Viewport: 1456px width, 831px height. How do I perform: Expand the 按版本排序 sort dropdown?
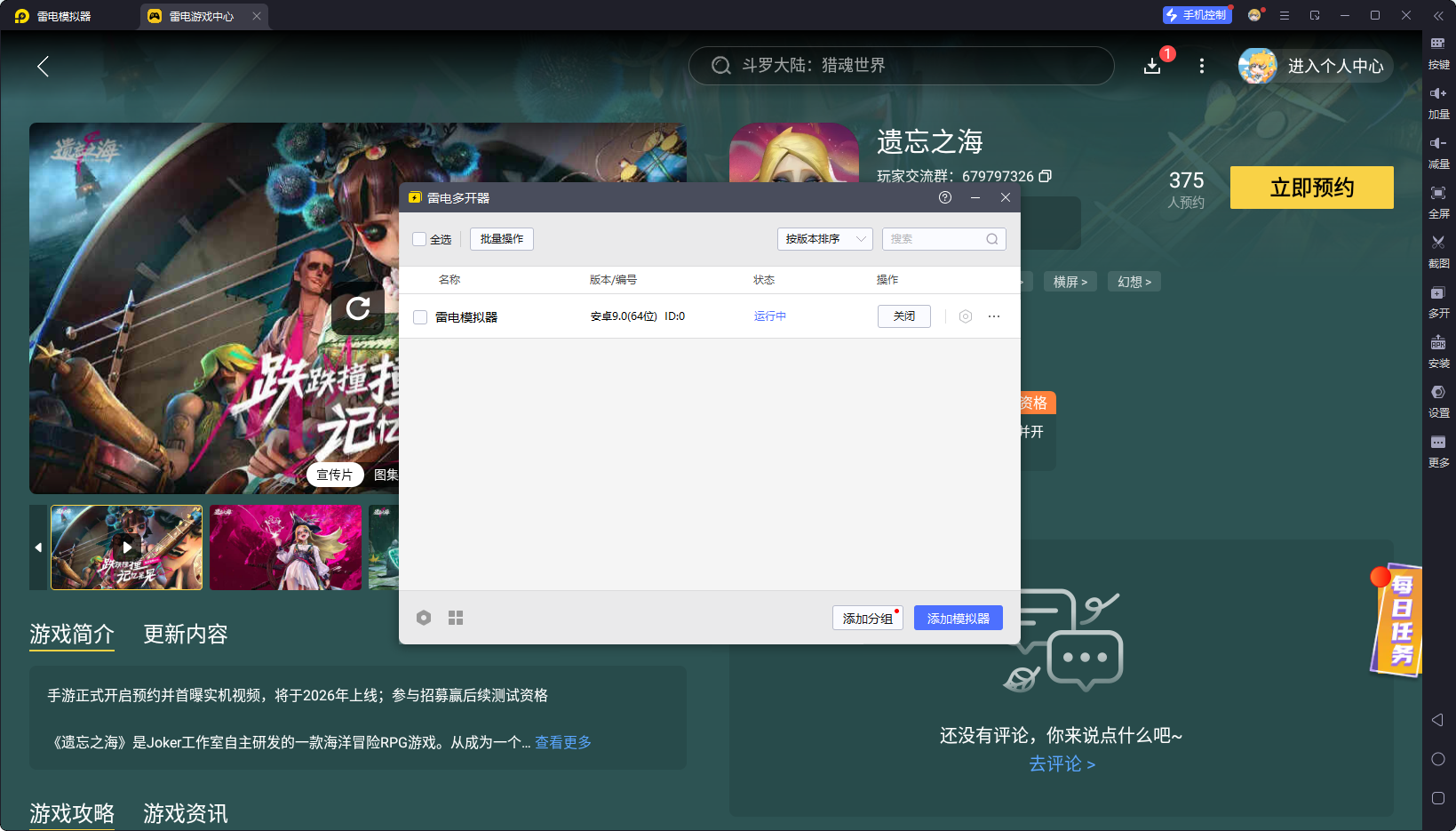coord(824,239)
